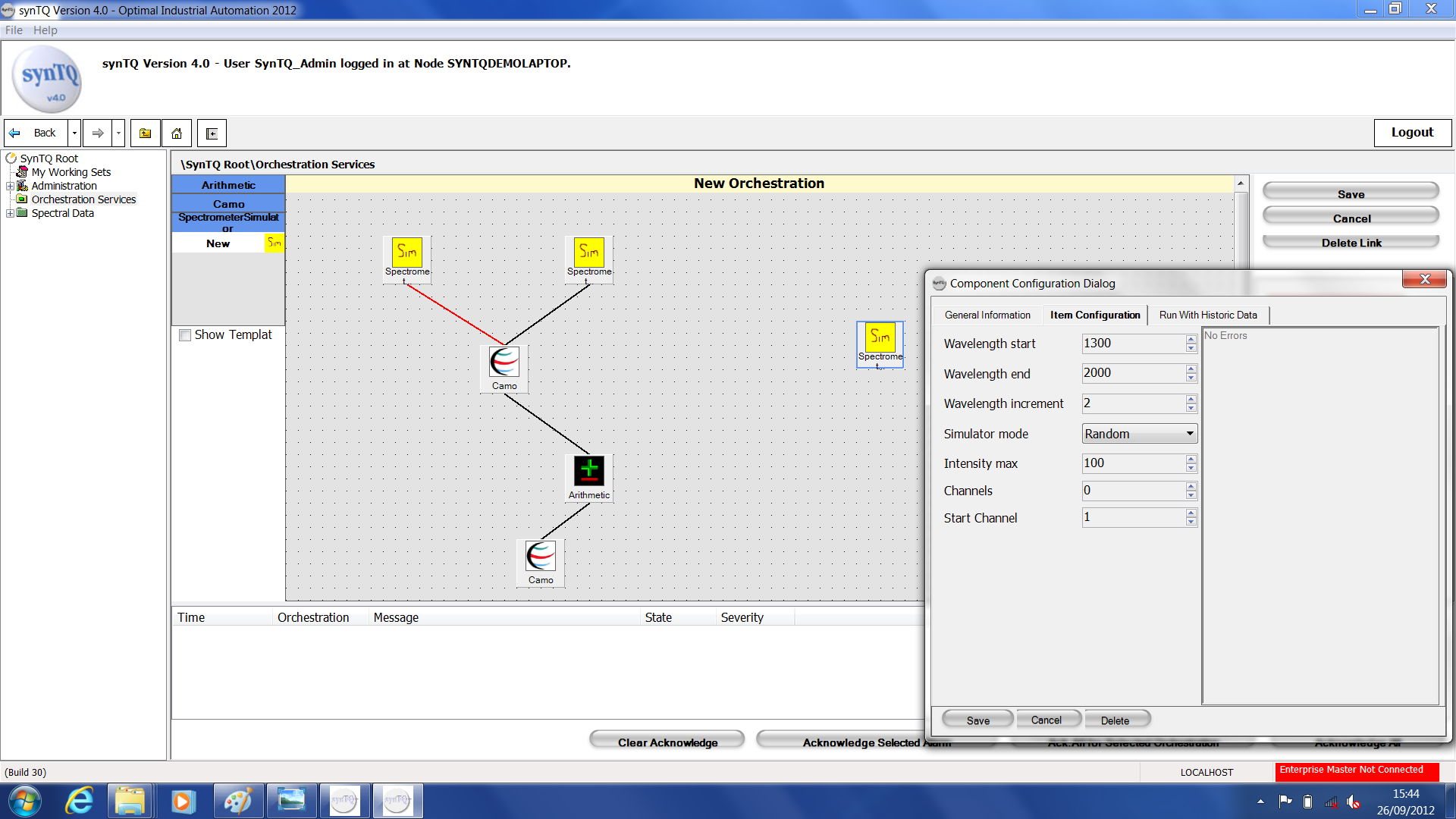Select the highlighted Spectrometer Sim node

click(x=880, y=344)
